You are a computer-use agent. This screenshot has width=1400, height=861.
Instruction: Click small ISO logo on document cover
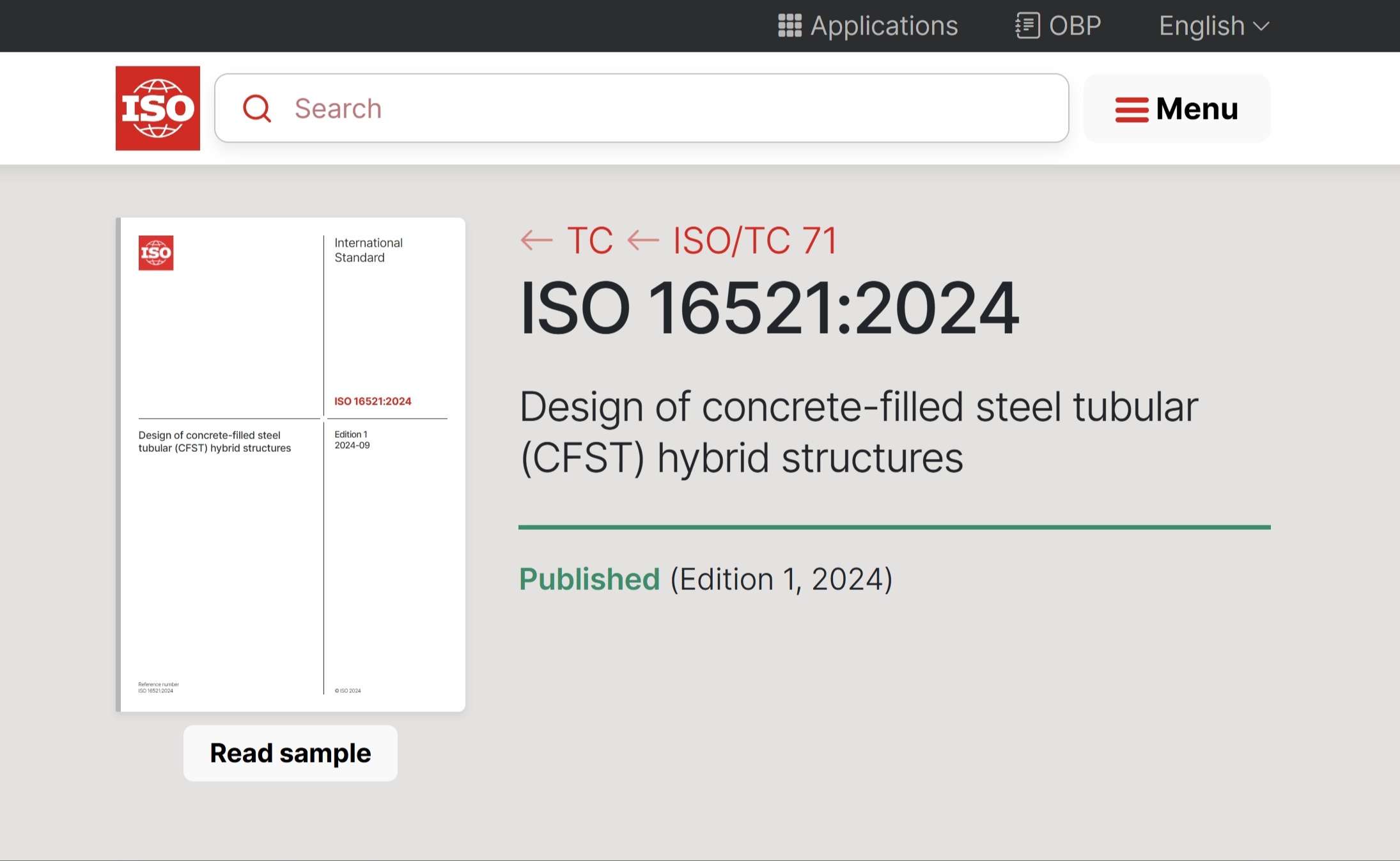(x=156, y=253)
